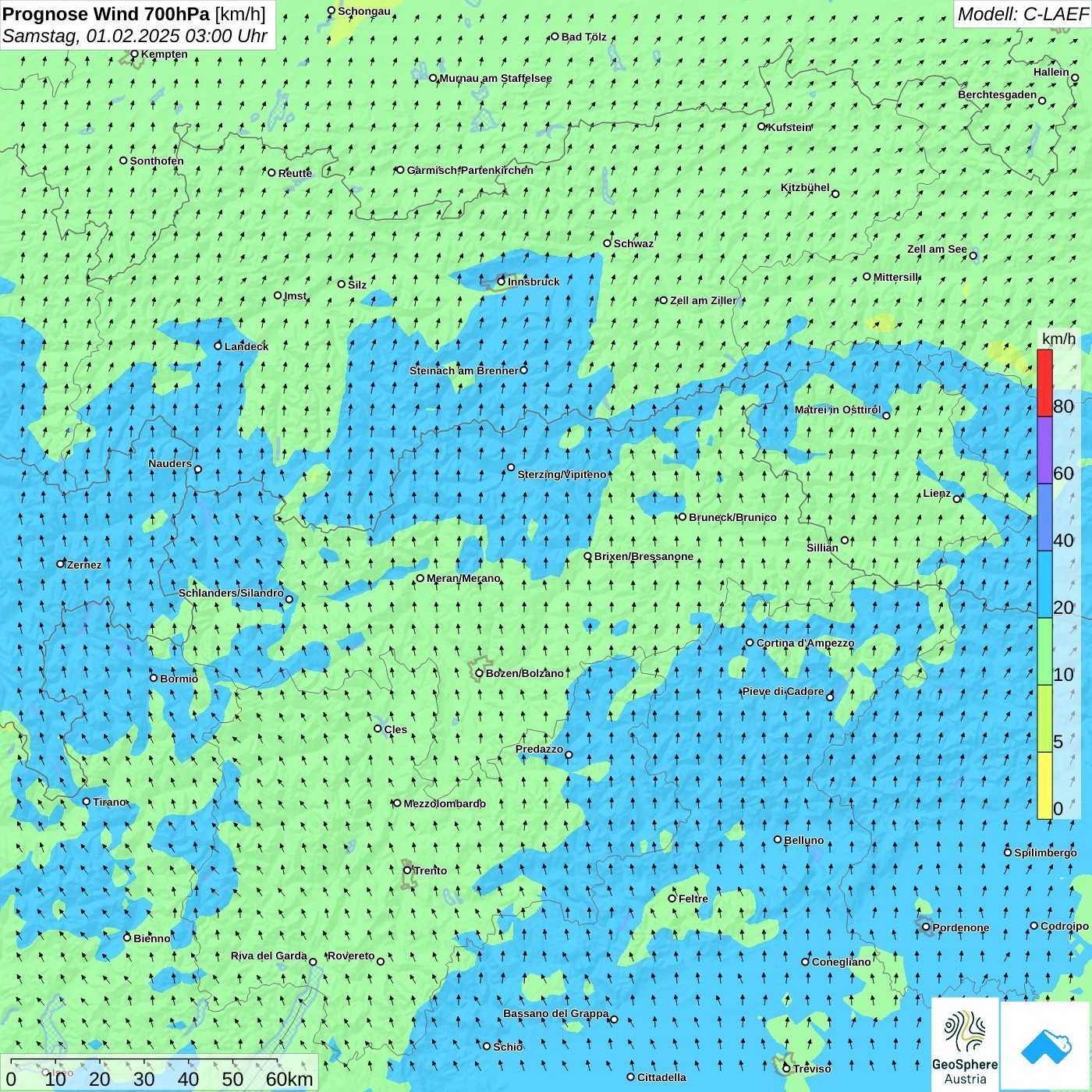Click the 'Garmisch-Partenkirchen' label

click(x=470, y=170)
